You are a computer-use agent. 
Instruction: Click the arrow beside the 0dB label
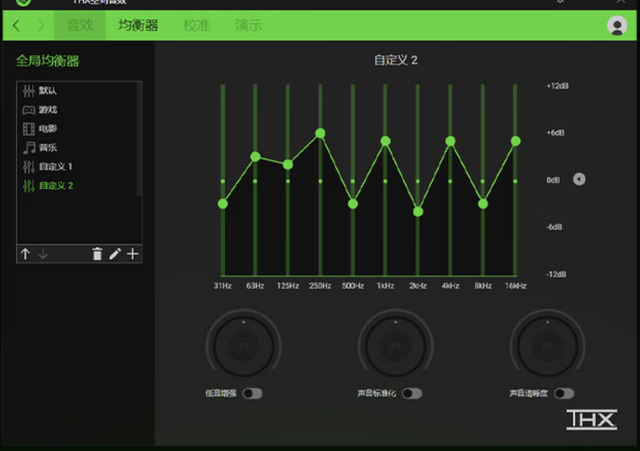point(579,180)
